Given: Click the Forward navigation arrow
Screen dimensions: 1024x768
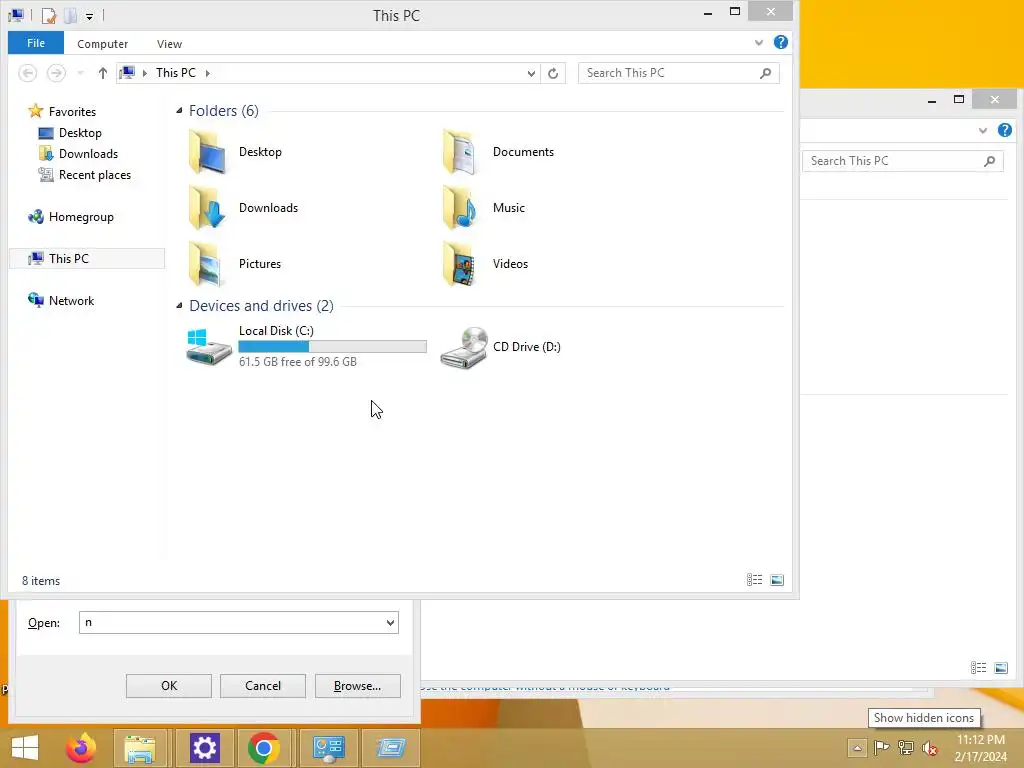Looking at the screenshot, I should (56, 73).
